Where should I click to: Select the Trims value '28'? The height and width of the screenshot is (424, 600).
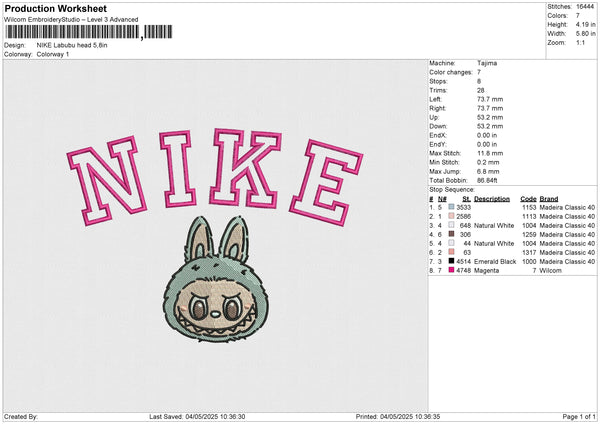pos(481,90)
